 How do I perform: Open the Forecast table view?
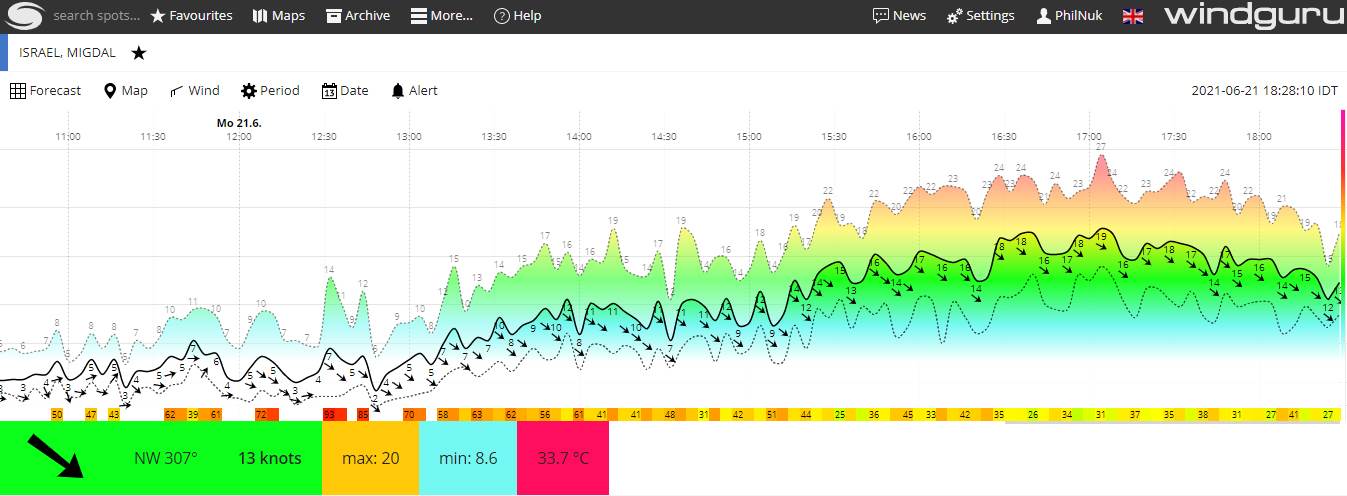coord(46,91)
